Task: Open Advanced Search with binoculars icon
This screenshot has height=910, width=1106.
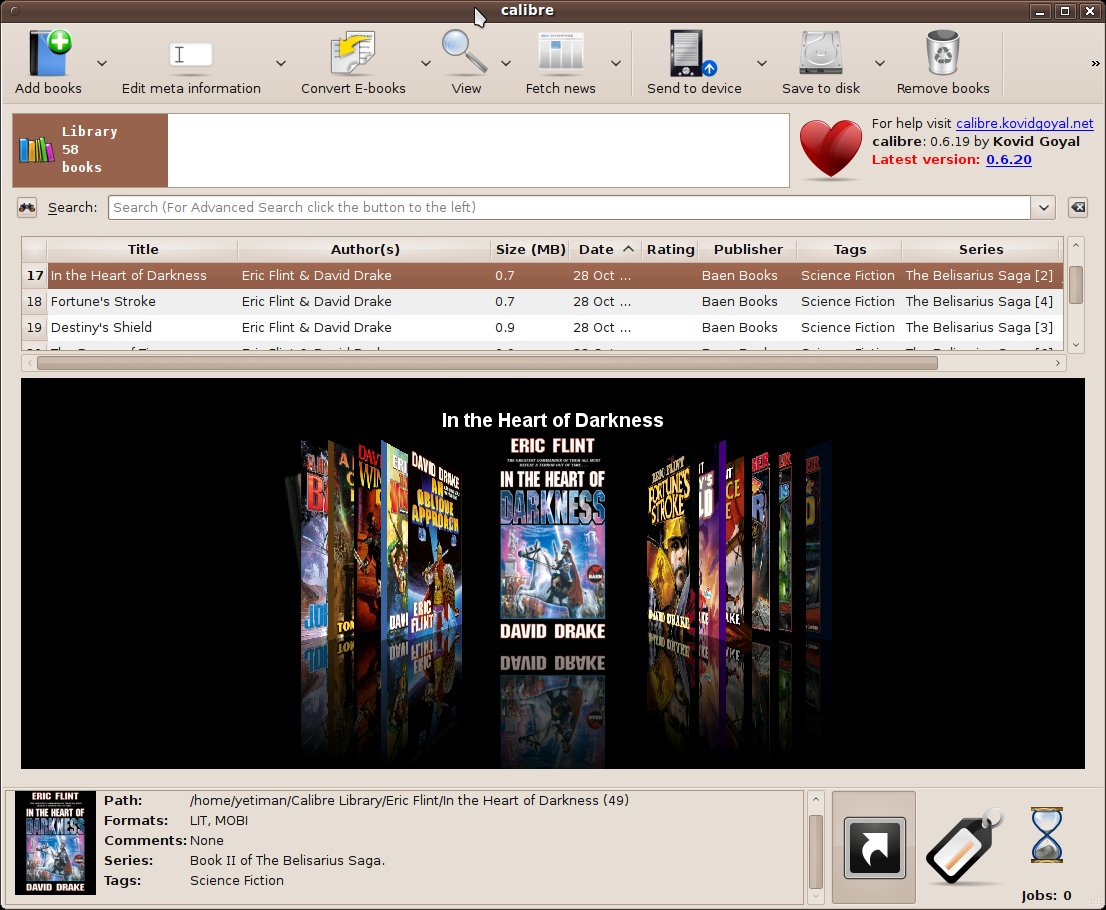Action: coord(27,207)
